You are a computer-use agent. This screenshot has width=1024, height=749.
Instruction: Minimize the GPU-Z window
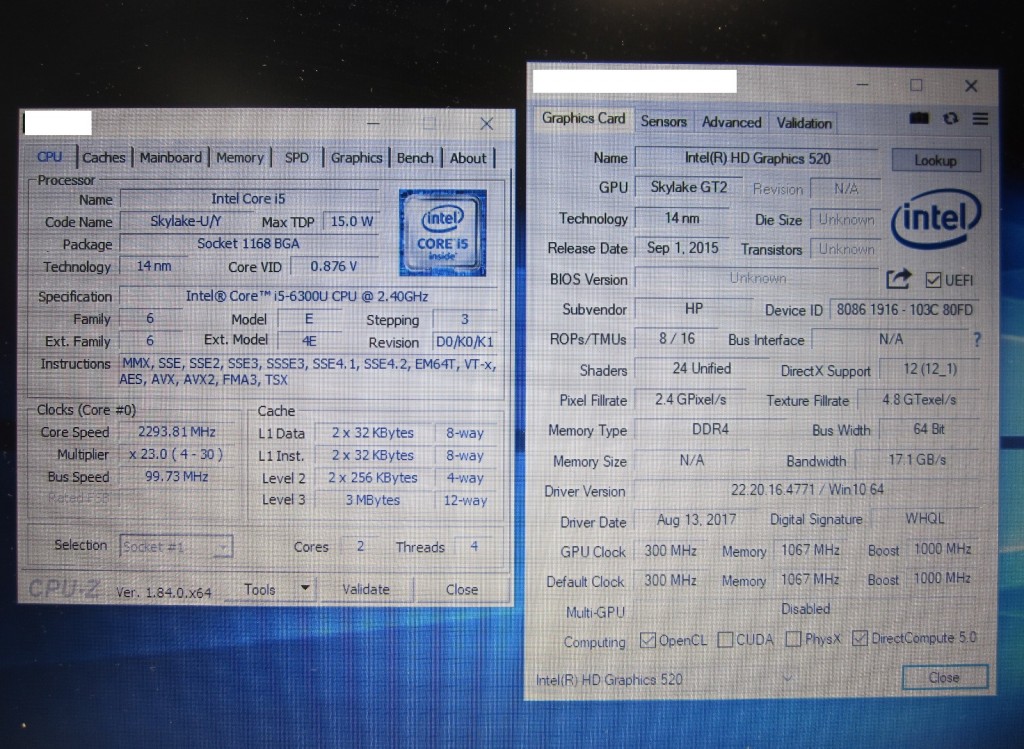[x=862, y=85]
